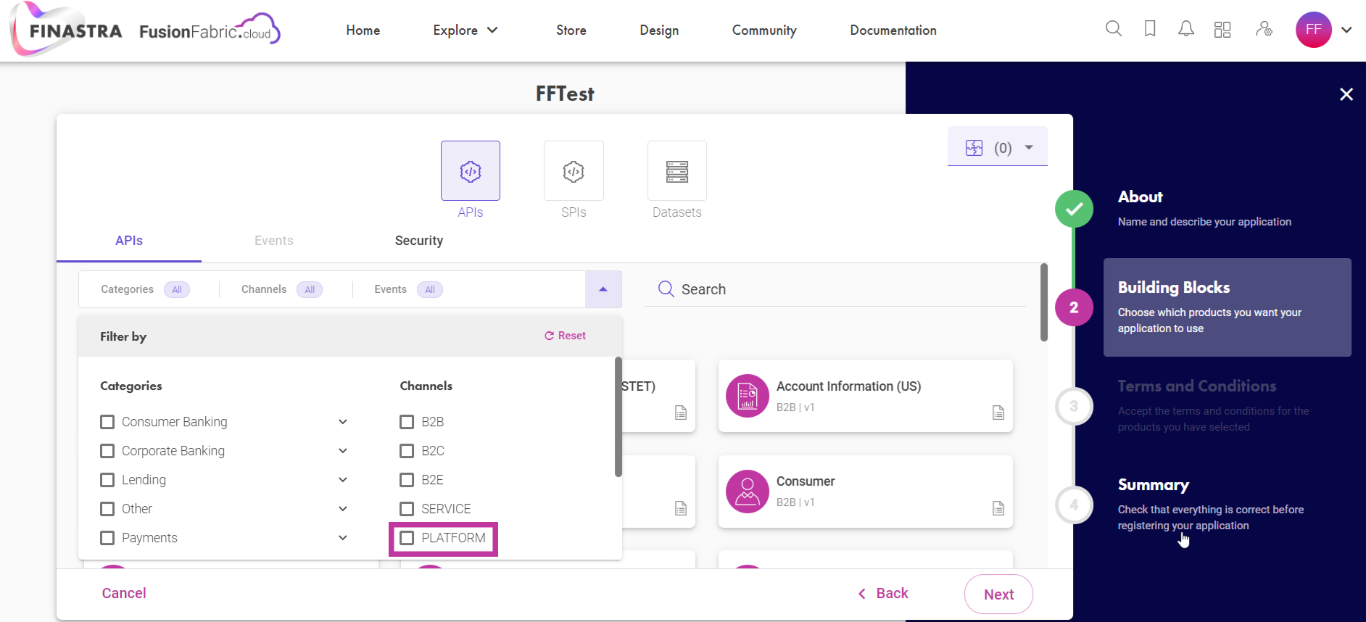The height and width of the screenshot is (622, 1366).
Task: Click the filter panel scrollbar
Action: point(618,417)
